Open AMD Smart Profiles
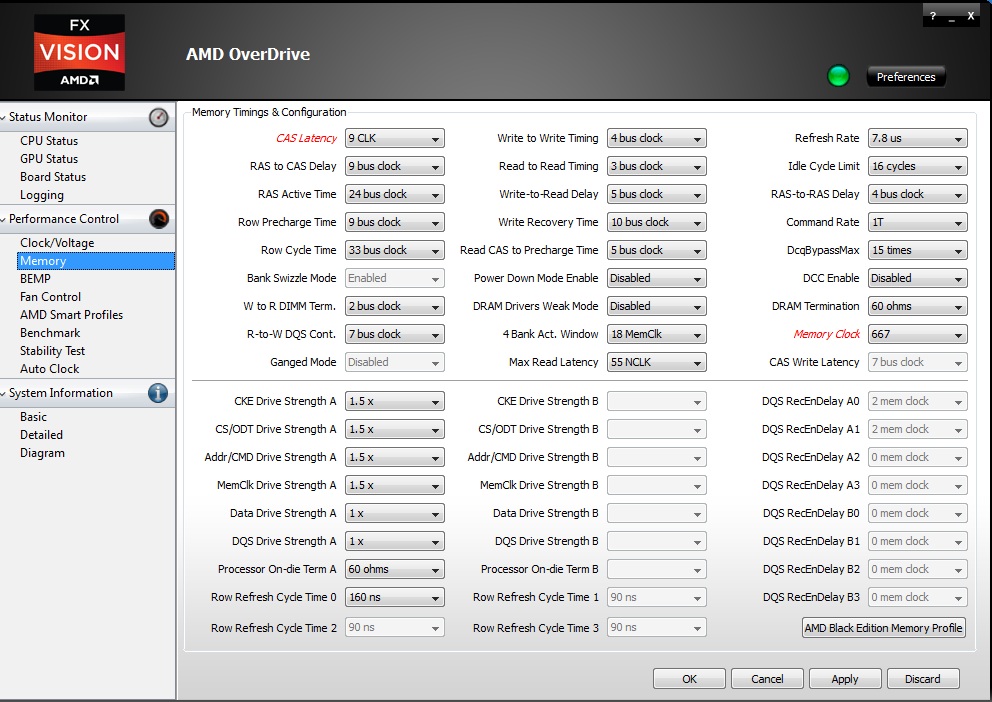 (x=71, y=315)
